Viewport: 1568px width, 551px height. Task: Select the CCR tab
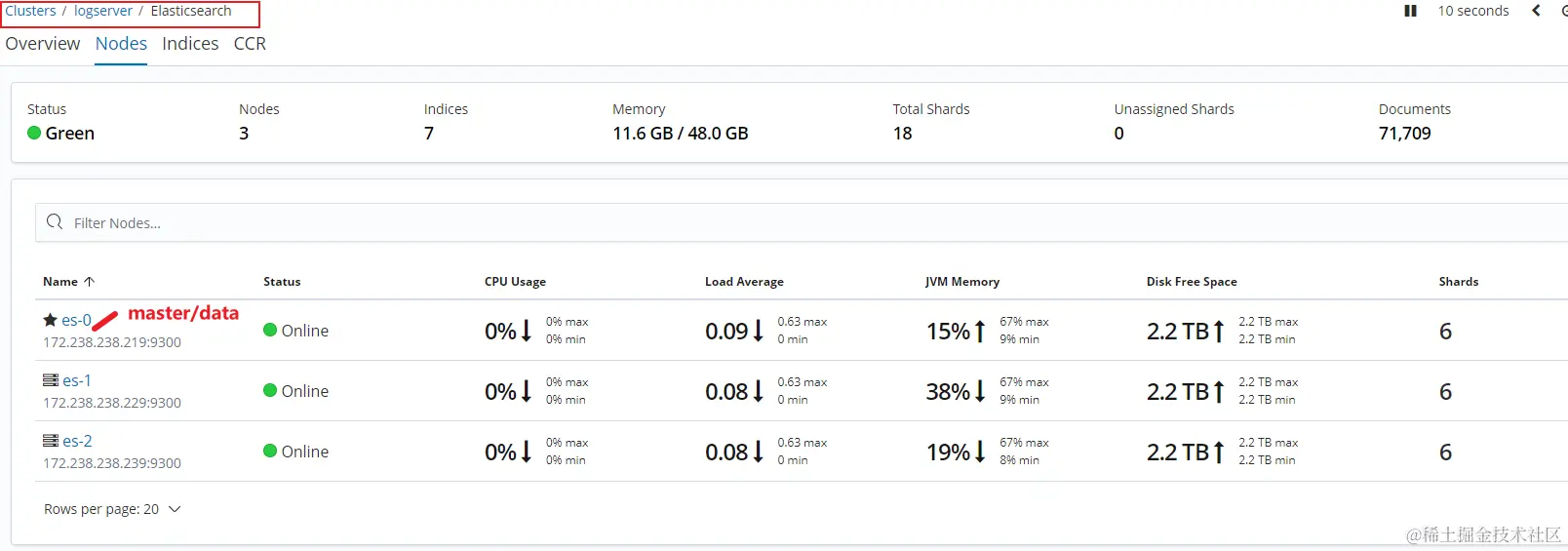[x=250, y=44]
